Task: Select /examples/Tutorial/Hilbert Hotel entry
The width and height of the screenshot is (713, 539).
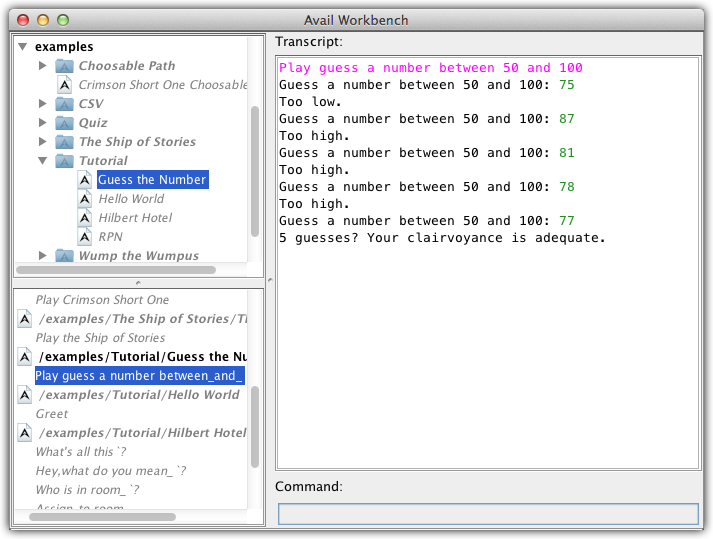Action: pos(143,433)
